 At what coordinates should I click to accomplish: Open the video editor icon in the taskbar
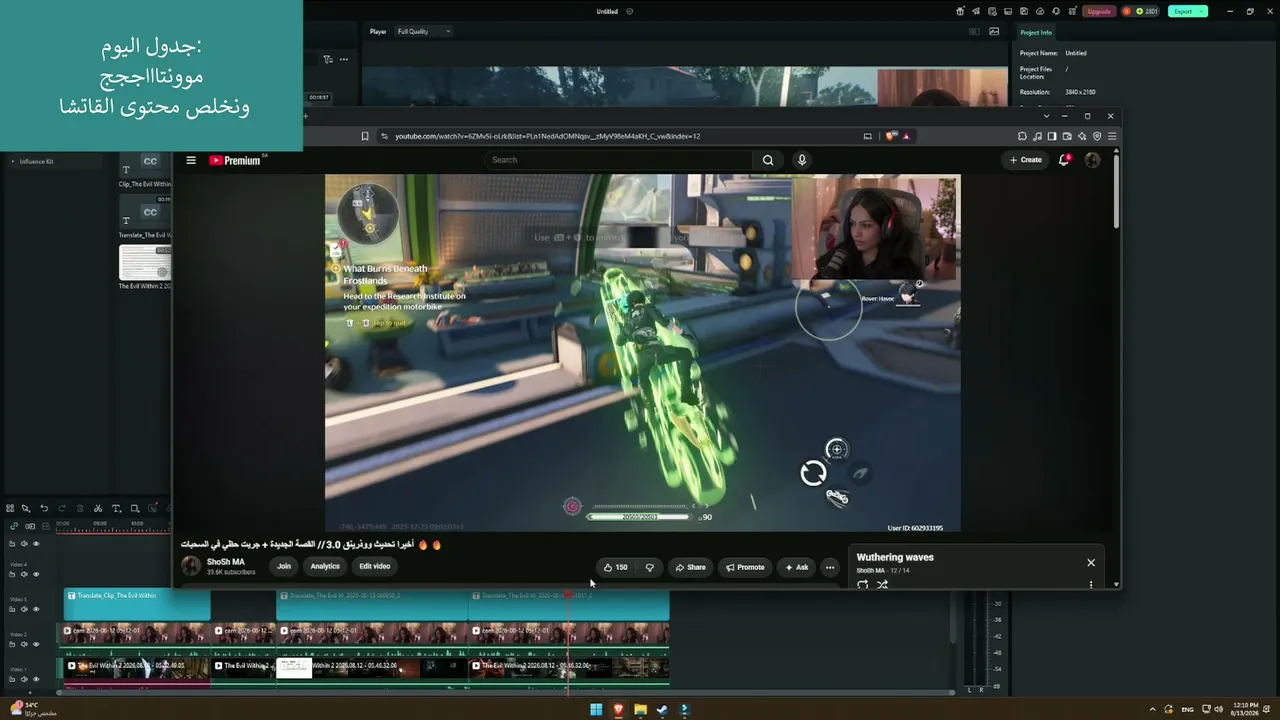click(x=684, y=710)
